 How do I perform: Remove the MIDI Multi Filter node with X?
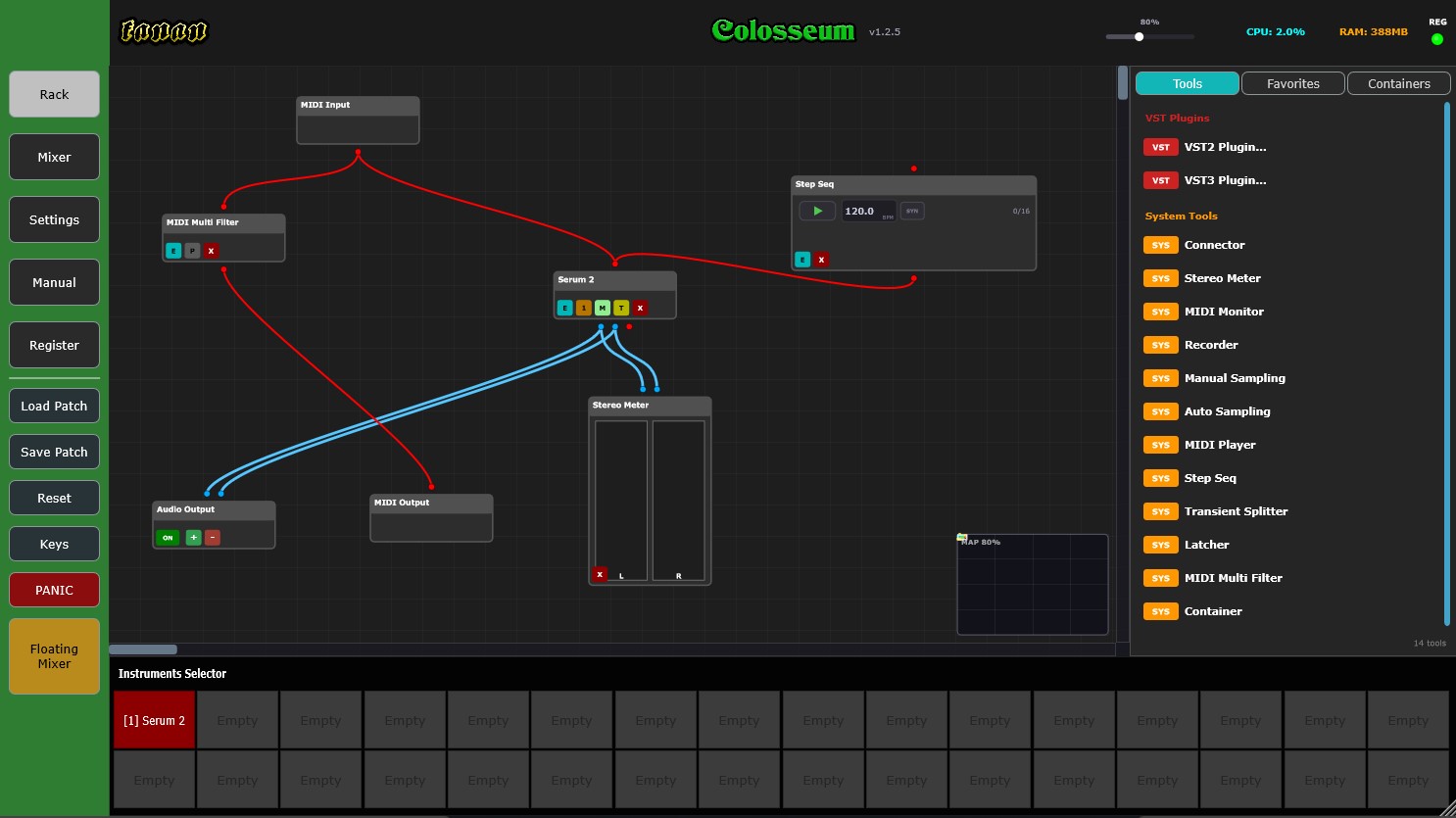point(211,251)
